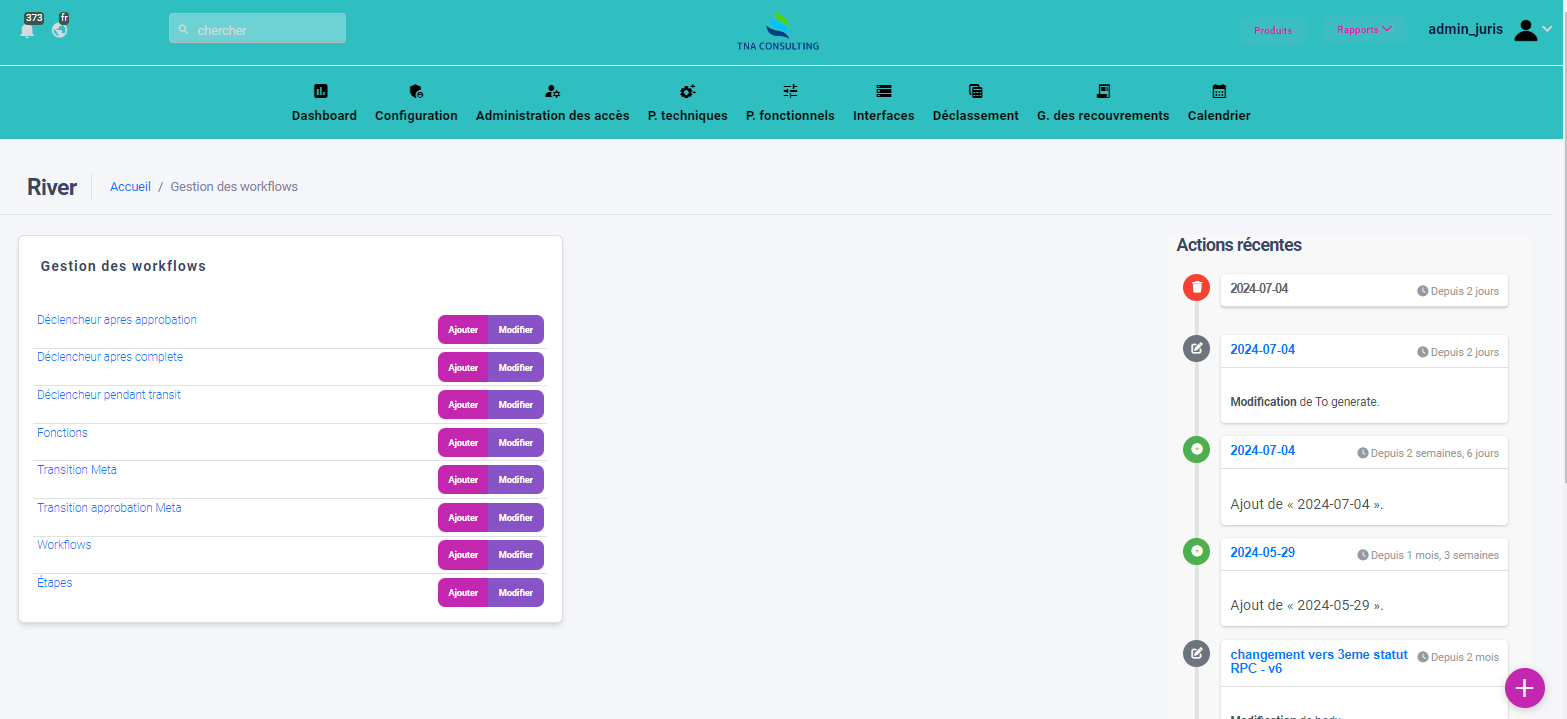Click the P. fonctionnels sliders icon

click(x=790, y=91)
